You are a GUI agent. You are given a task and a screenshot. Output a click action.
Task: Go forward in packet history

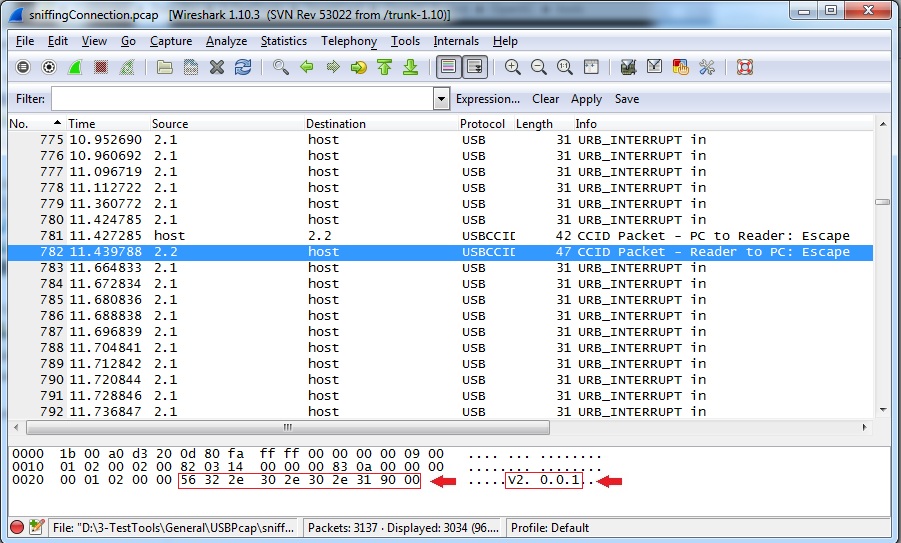tap(333, 67)
